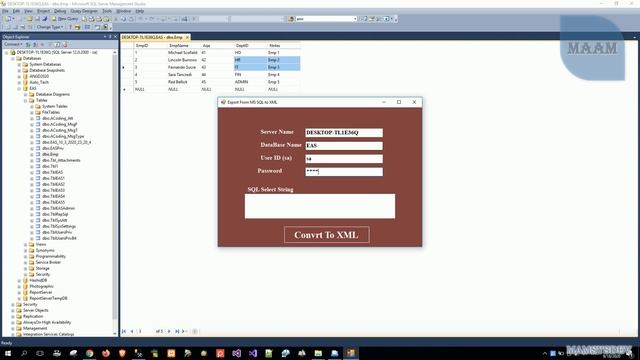Open the Edit menu
640x360 pixels.
(x=16, y=11)
